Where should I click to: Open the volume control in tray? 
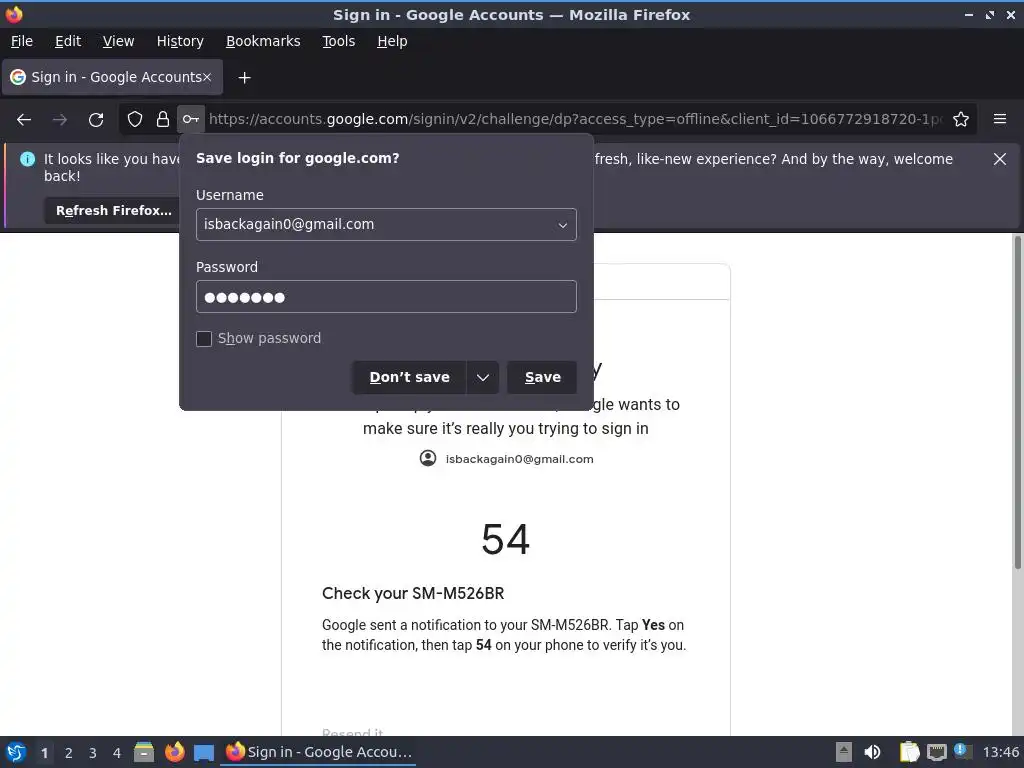[x=872, y=752]
